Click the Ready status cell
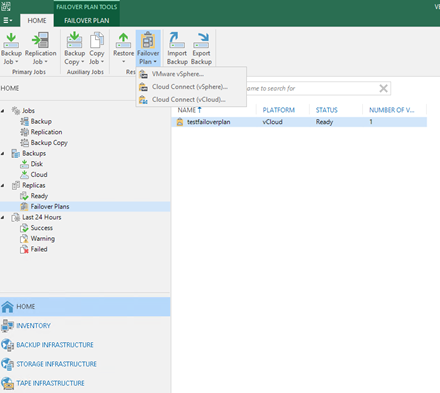Viewport: 440px width, 393px height. pyautogui.click(x=324, y=122)
